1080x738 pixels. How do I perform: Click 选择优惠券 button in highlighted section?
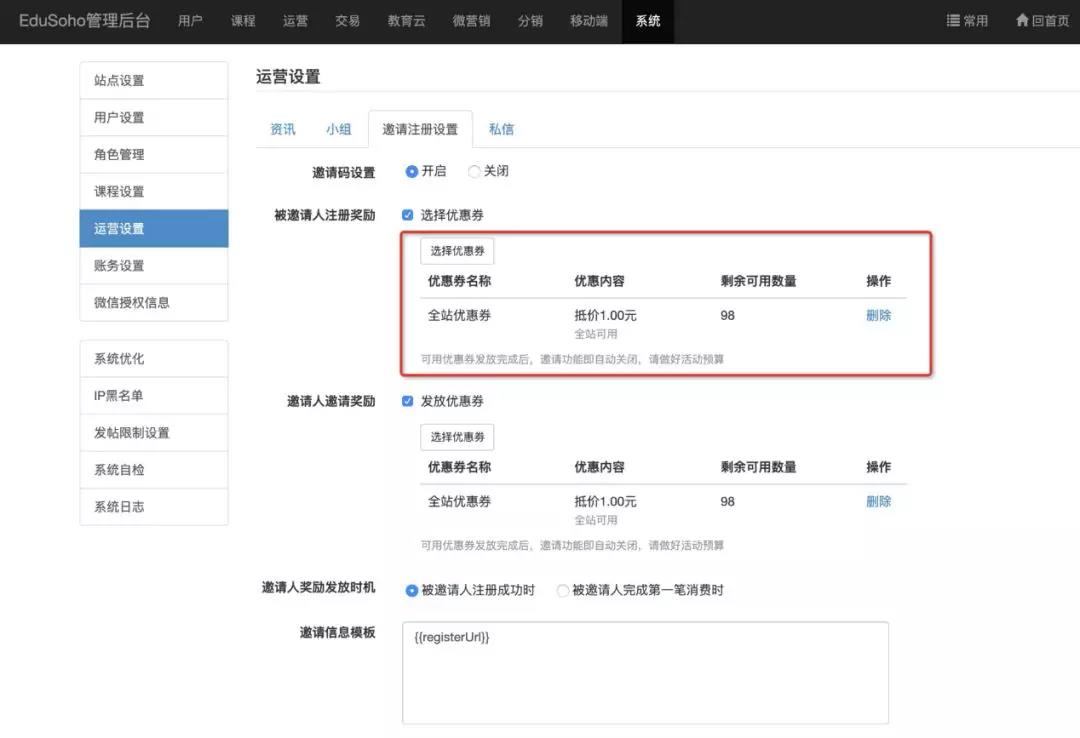click(457, 251)
